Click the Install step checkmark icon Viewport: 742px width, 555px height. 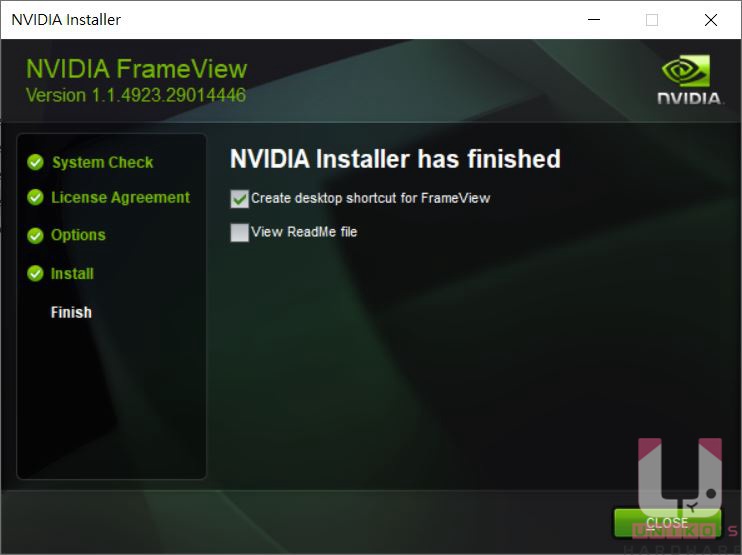click(x=35, y=273)
